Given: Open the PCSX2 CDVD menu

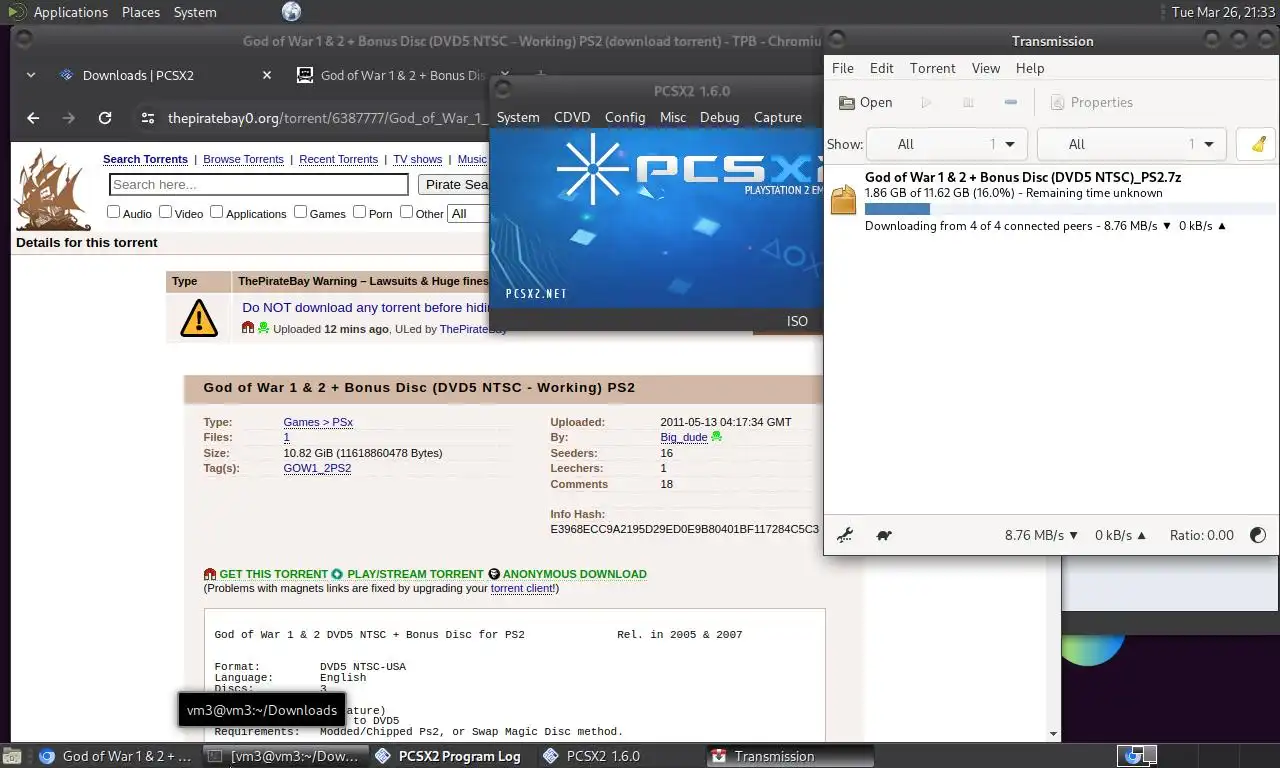Looking at the screenshot, I should coord(572,117).
